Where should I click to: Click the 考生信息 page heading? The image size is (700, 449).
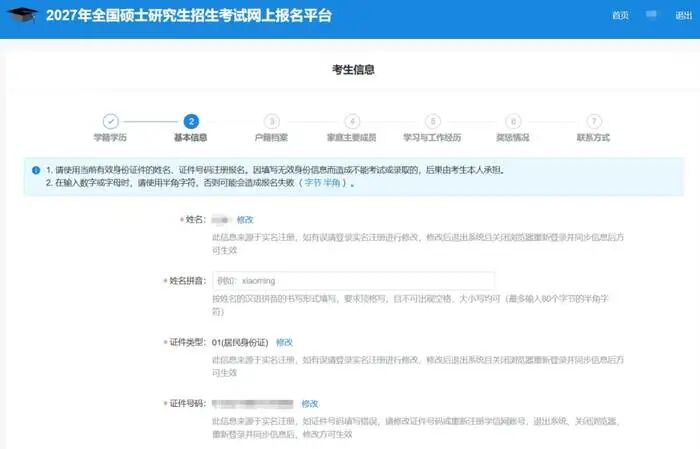pyautogui.click(x=353, y=70)
